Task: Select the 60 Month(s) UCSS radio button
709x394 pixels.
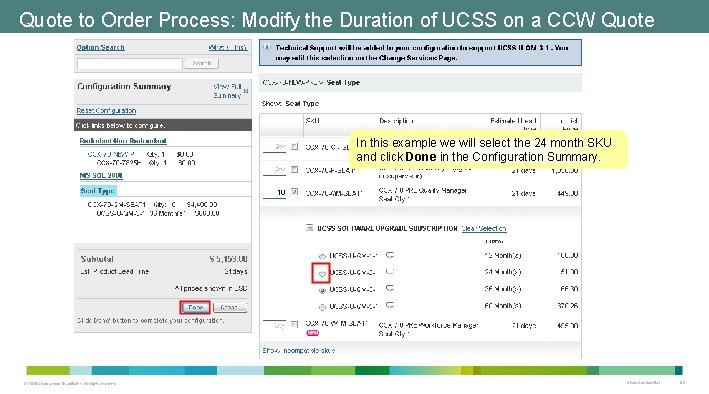Action: [x=322, y=307]
